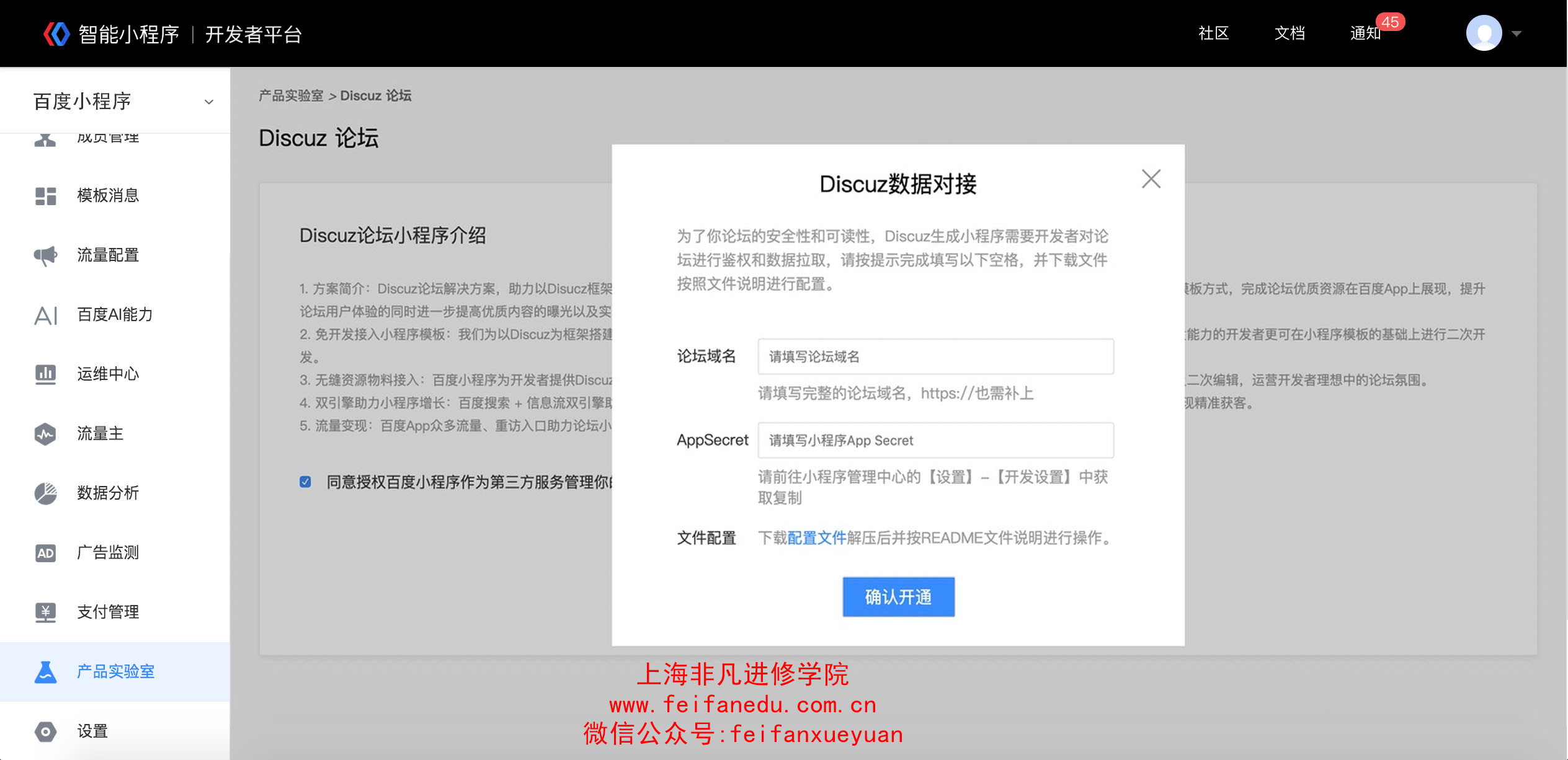Screen dimensions: 1568x760
Task: Click the 百度AI能力 AI icon
Action: point(45,315)
